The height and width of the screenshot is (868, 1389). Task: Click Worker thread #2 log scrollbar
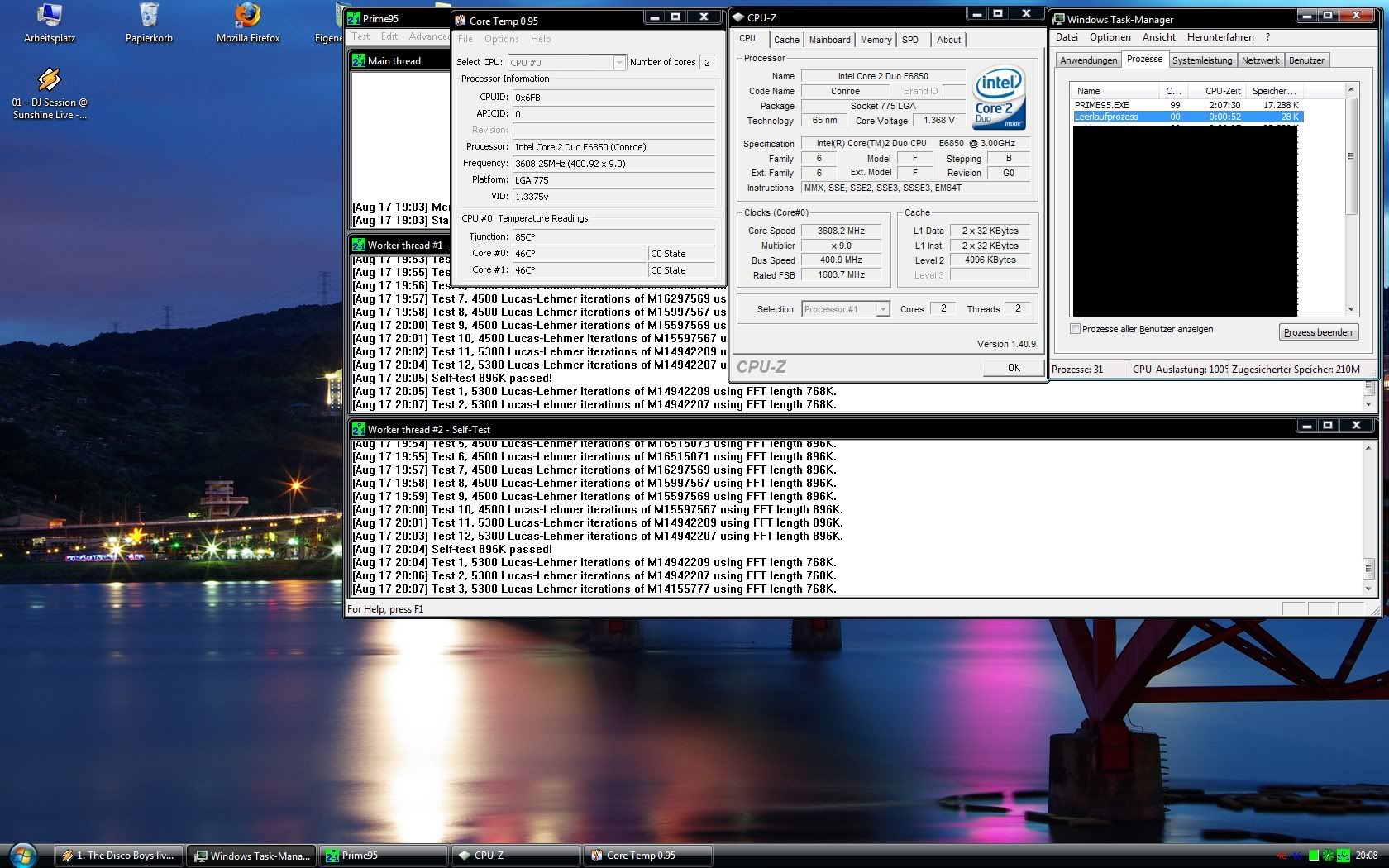1368,518
